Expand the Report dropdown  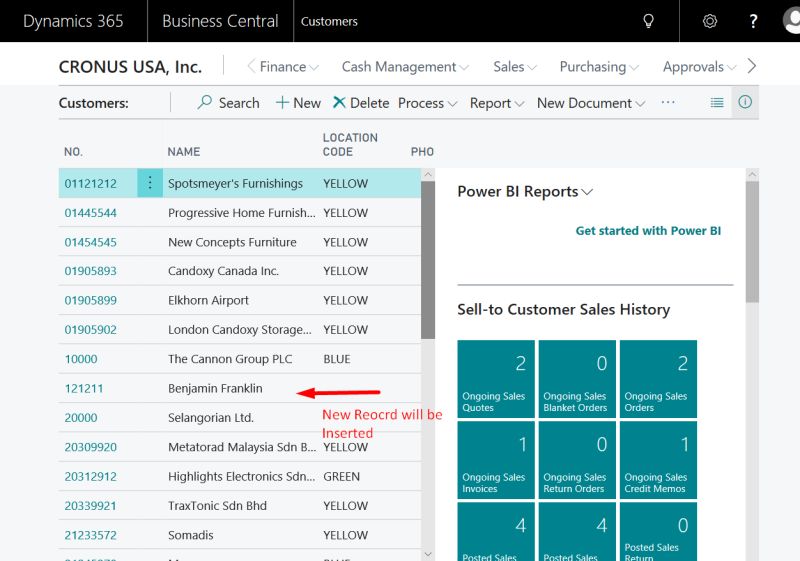point(497,103)
